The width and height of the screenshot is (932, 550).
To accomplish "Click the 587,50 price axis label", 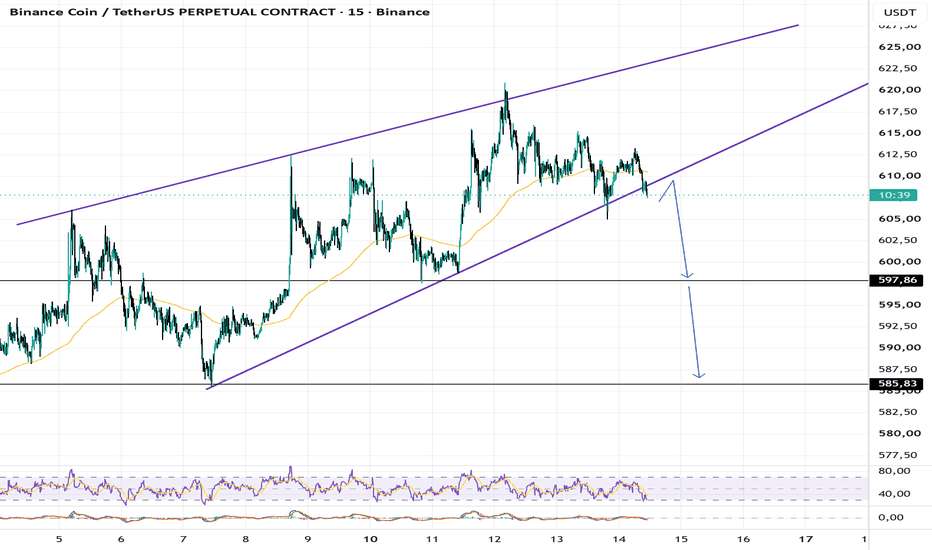I will click(898, 369).
